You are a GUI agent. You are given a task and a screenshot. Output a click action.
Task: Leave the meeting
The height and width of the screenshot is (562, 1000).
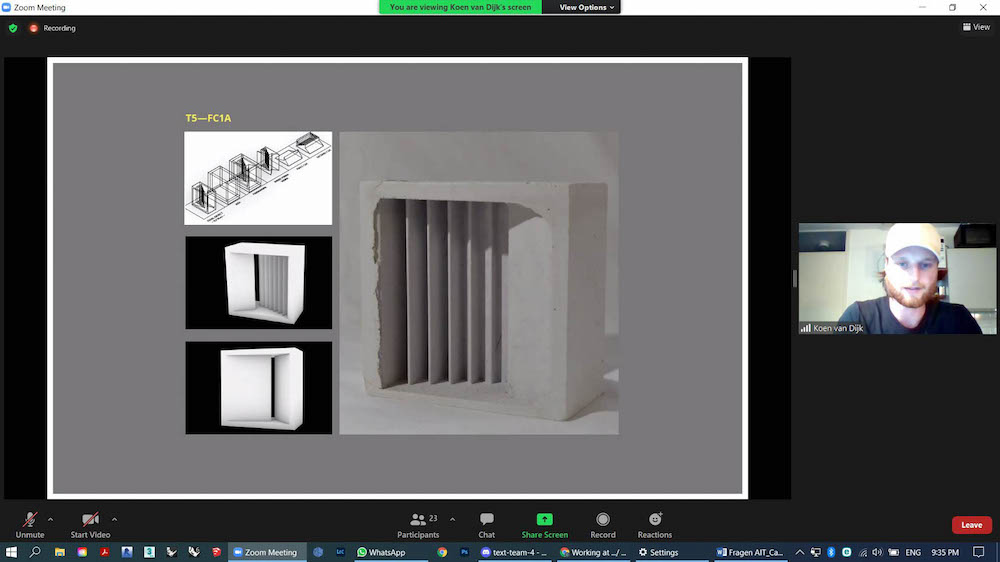click(x=971, y=525)
